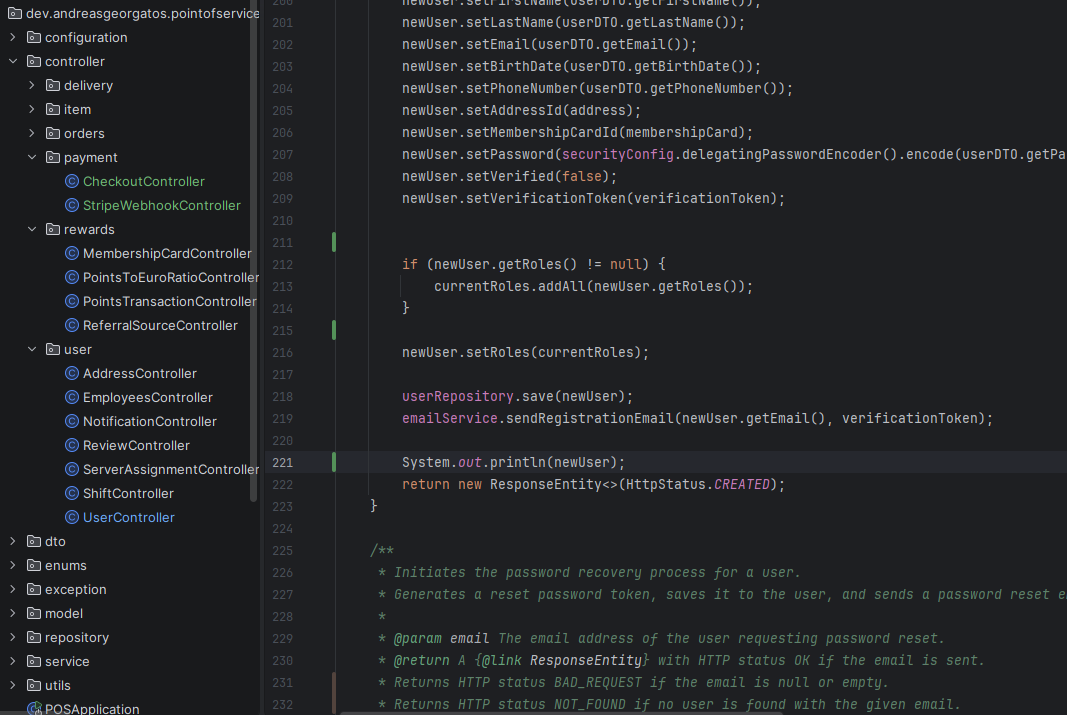This screenshot has height=715, width=1067.
Task: Select the EmployeesController file
Action: click(147, 397)
